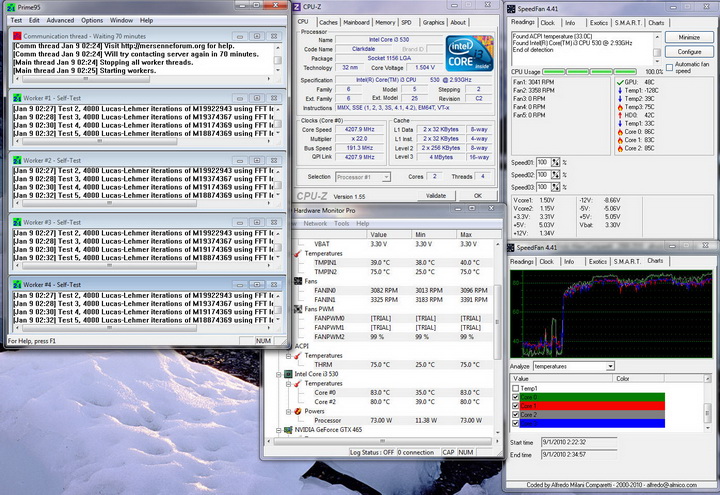Click the Fans PWM category icon
Viewport: 720px width, 495px height.
(x=298, y=309)
